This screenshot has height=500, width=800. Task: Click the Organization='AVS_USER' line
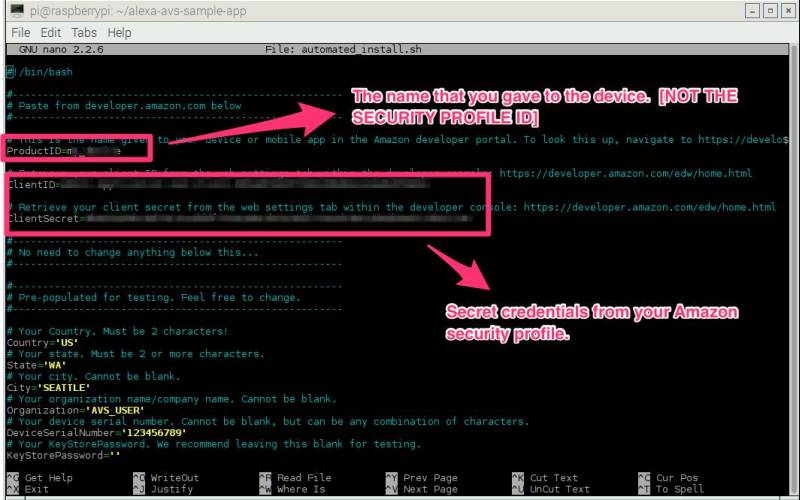pos(76,410)
